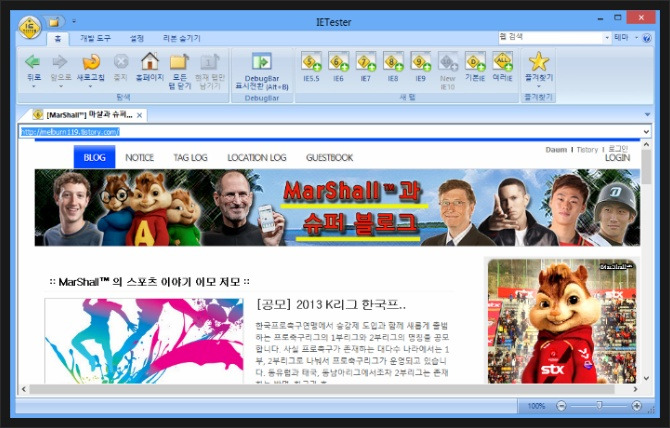670x428 pixels.
Task: Open the TAG LOG page link
Action: click(x=190, y=158)
